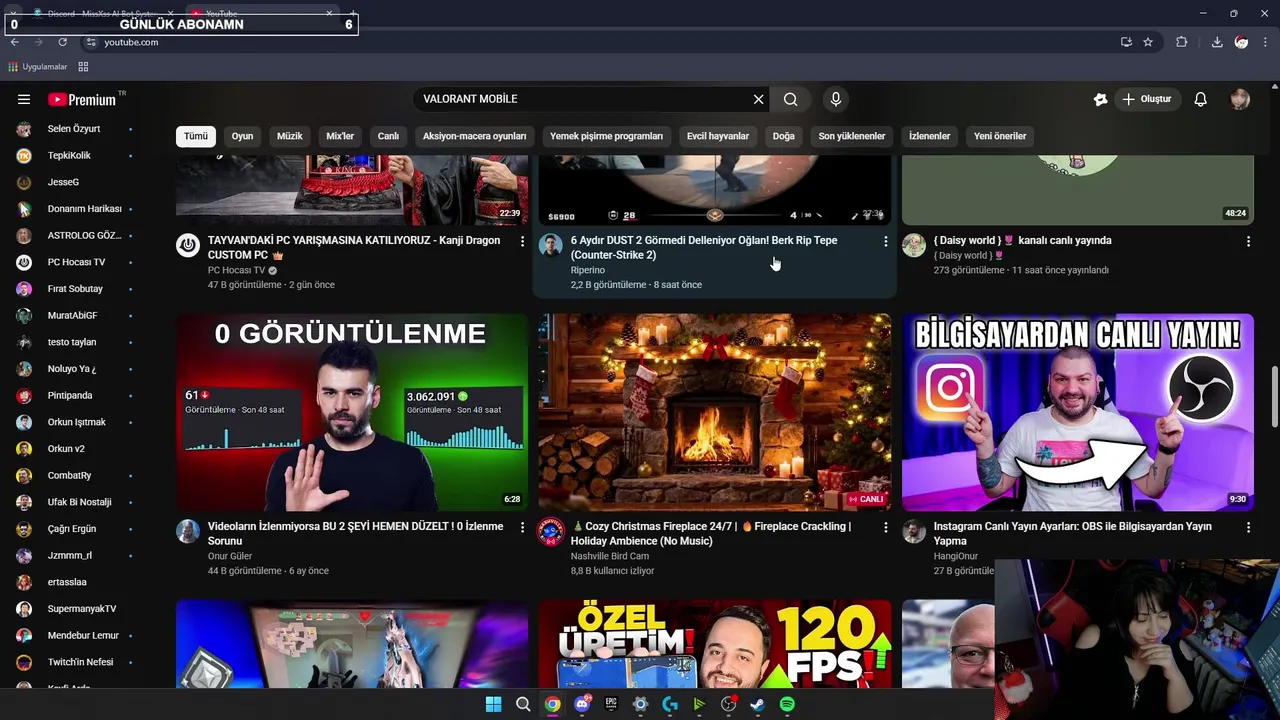Click the page vertical scrollbar thumb
The image size is (1280, 720).
coord(1274,396)
